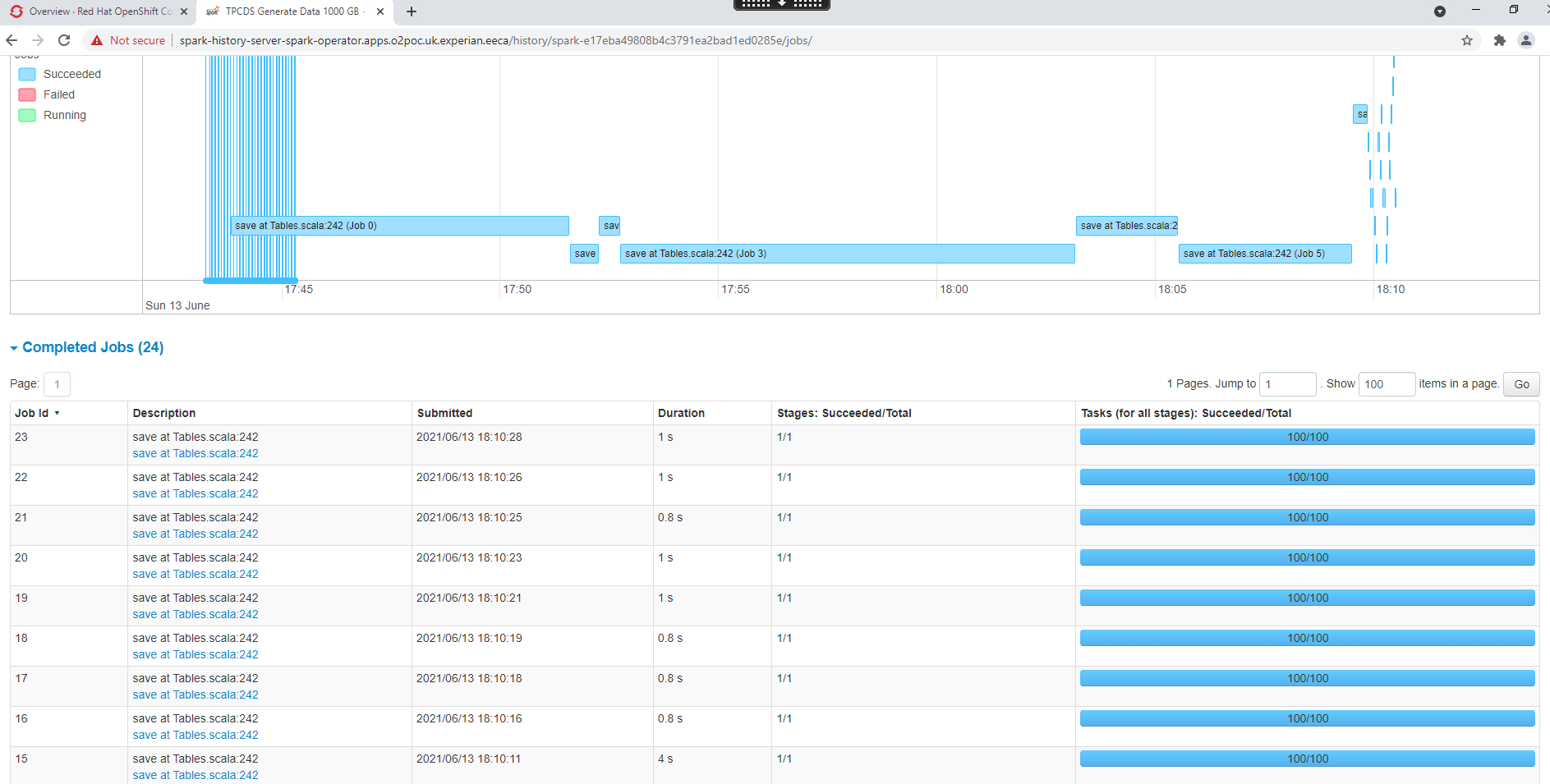Click the browser back arrow
Image resolution: width=1550 pixels, height=784 pixels.
click(11, 39)
